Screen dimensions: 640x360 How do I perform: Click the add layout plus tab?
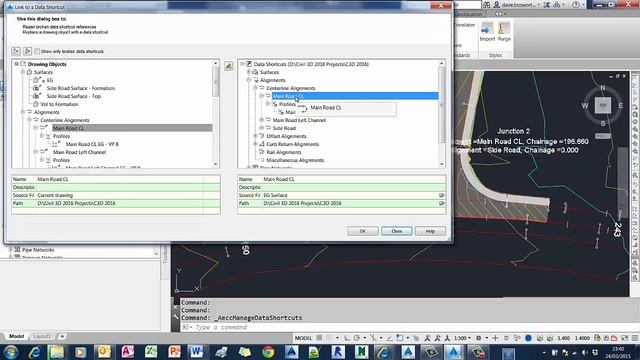click(62, 336)
